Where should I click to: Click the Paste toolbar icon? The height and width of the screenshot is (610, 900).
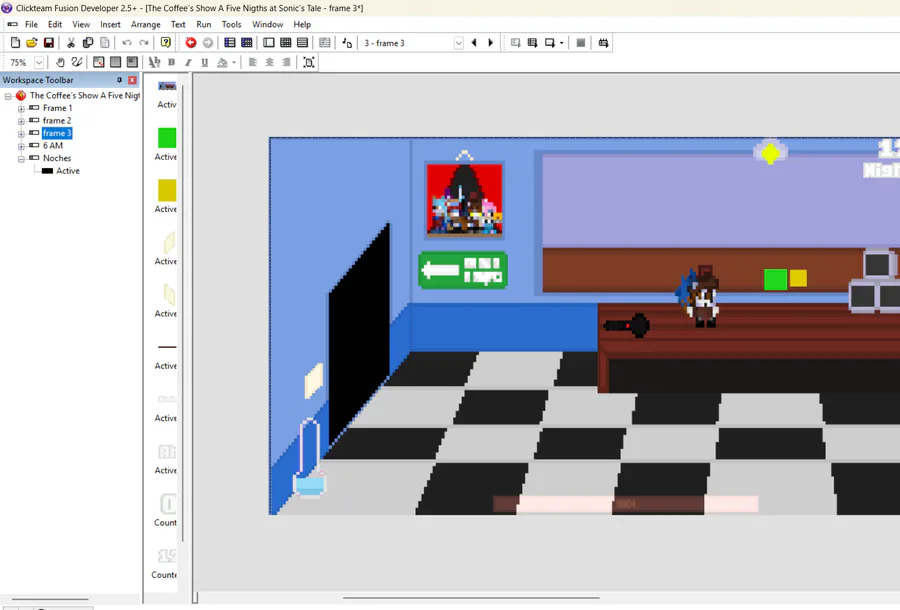click(x=104, y=42)
